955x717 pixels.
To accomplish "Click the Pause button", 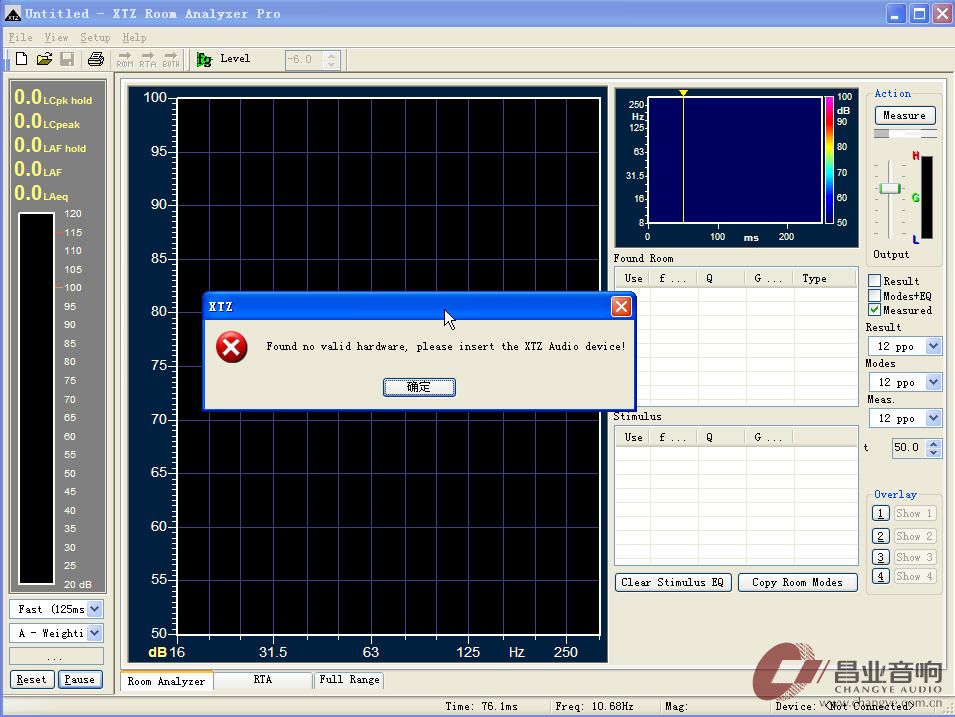I will point(80,679).
